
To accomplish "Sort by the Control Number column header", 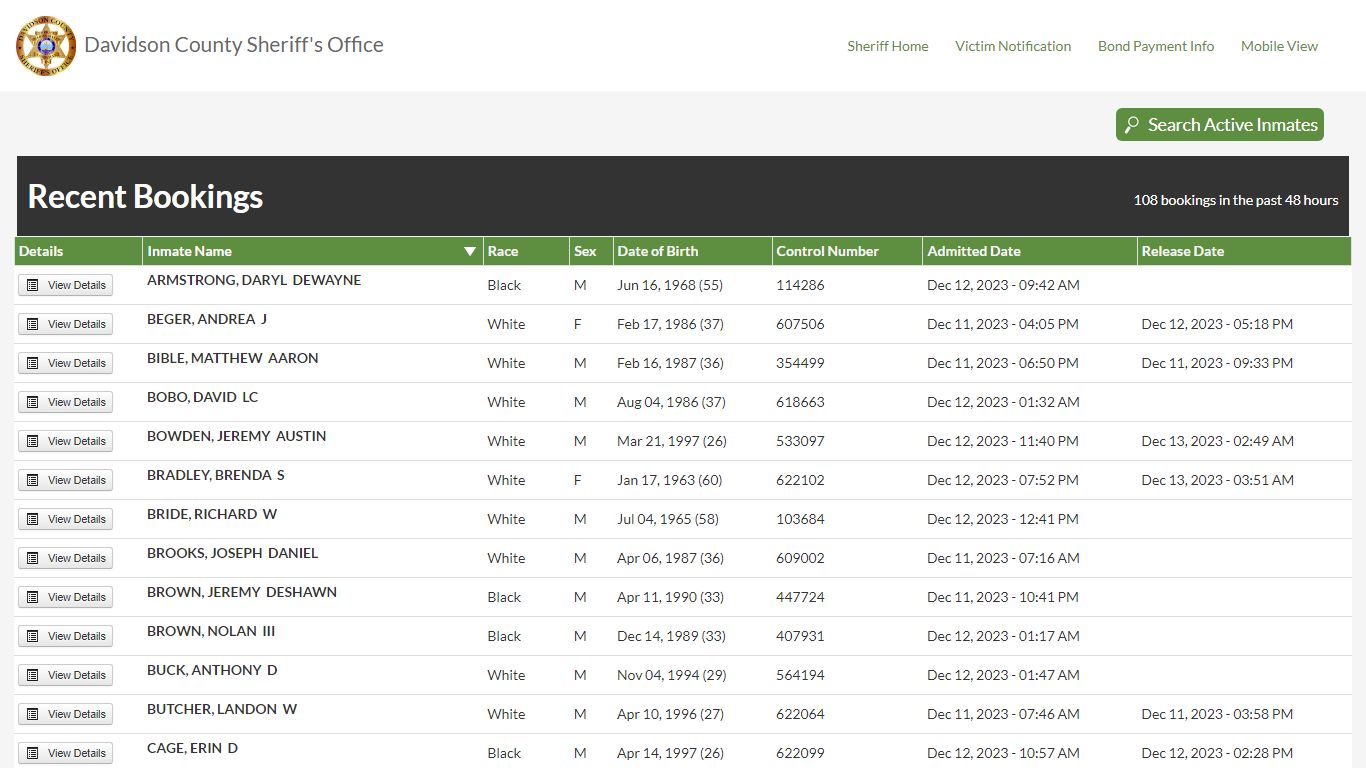I will coord(847,251).
